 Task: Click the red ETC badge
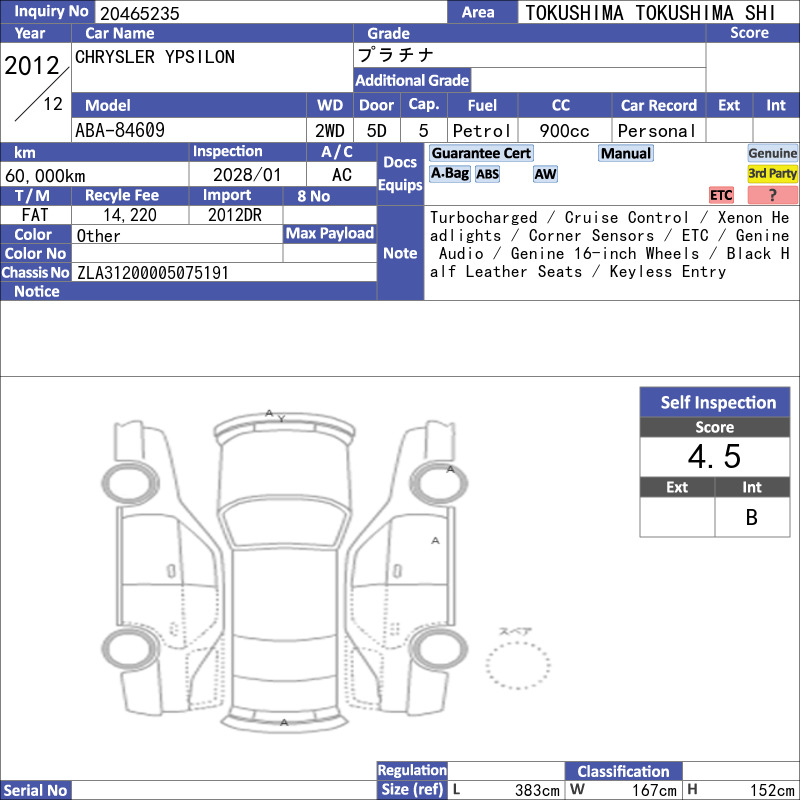coord(721,195)
